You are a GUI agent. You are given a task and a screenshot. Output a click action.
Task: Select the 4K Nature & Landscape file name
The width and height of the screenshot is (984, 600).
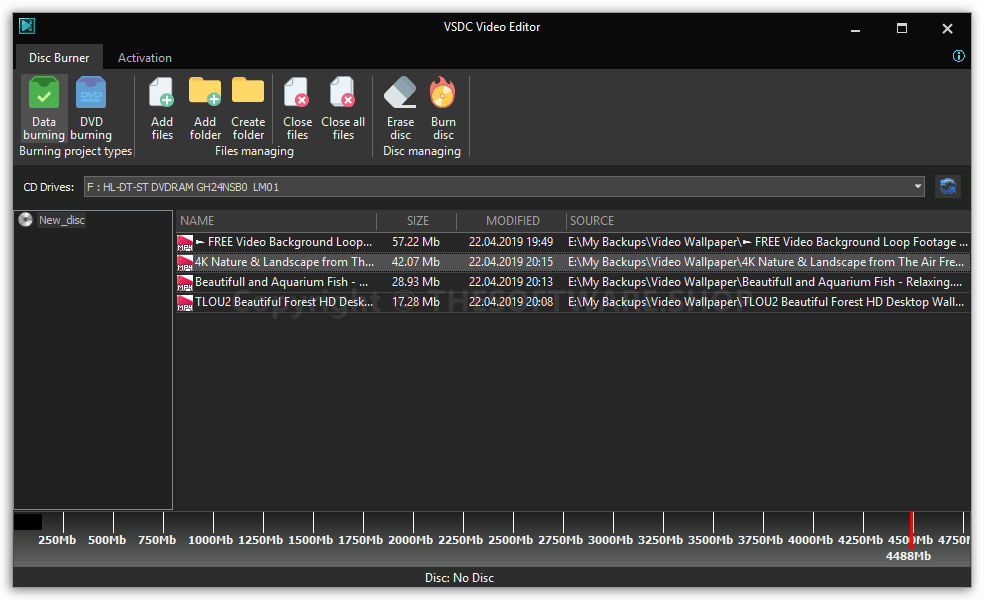point(284,262)
